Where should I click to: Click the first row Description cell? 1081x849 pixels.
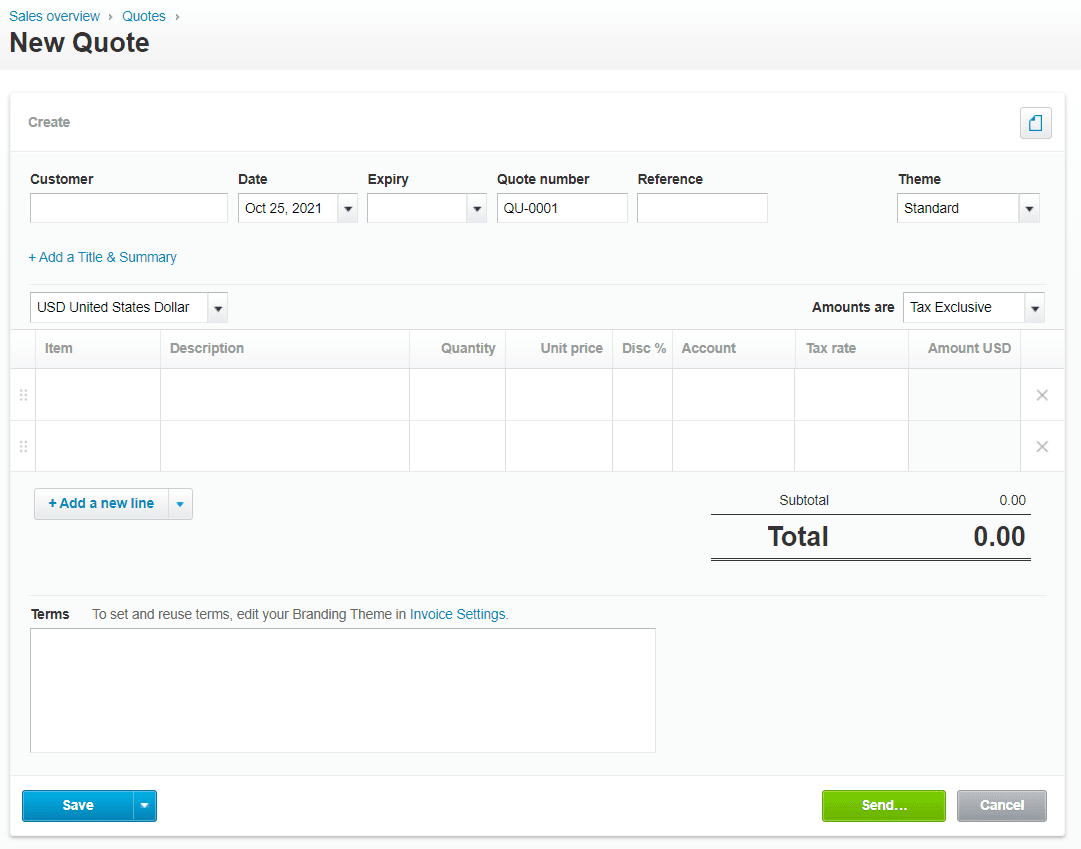click(285, 395)
